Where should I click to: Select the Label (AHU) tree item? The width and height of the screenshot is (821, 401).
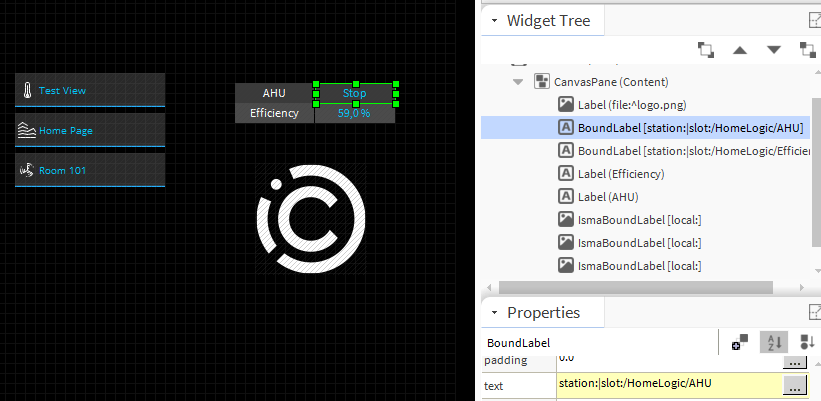click(607, 196)
